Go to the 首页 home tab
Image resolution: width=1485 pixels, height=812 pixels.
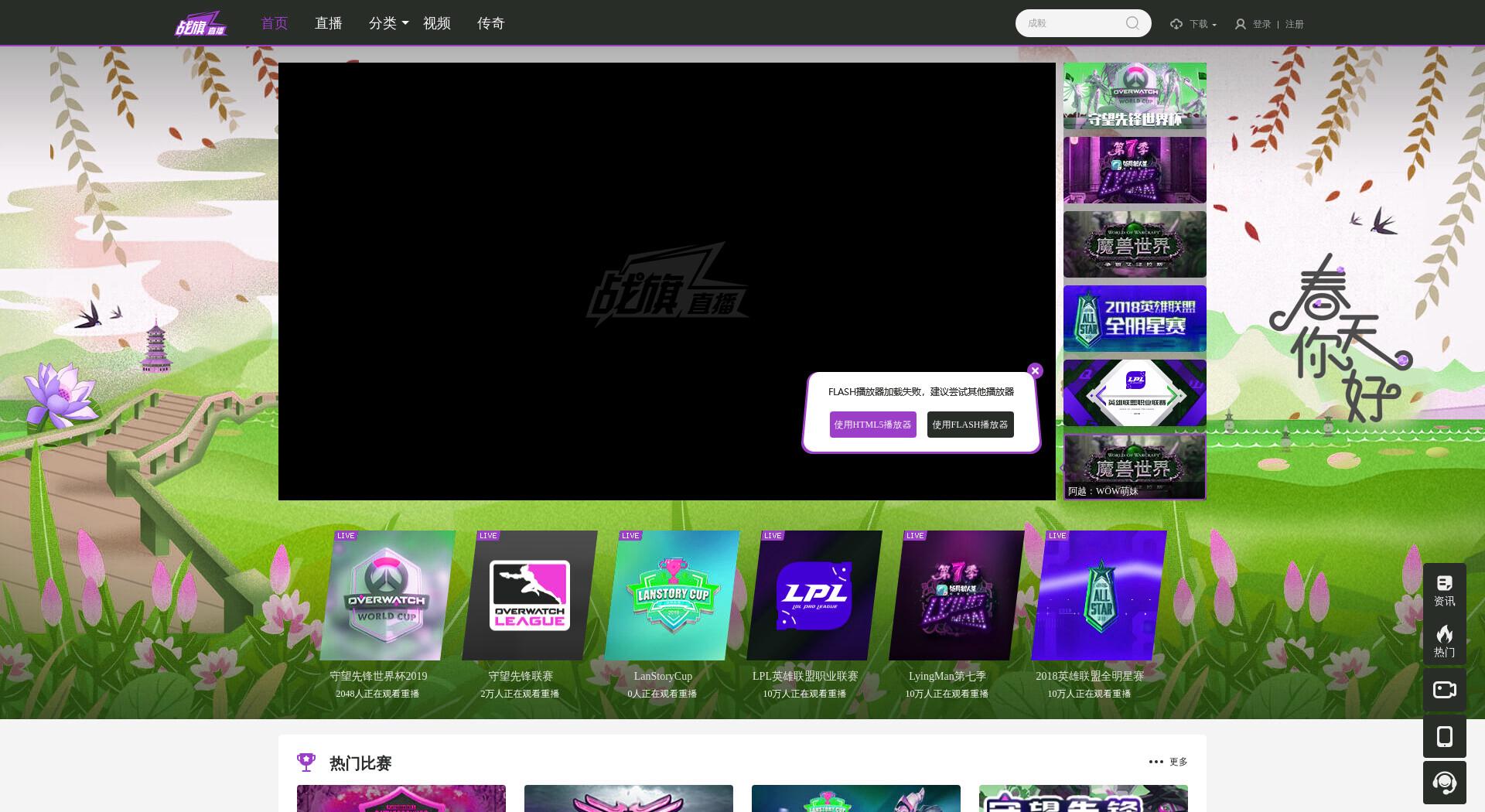[275, 23]
